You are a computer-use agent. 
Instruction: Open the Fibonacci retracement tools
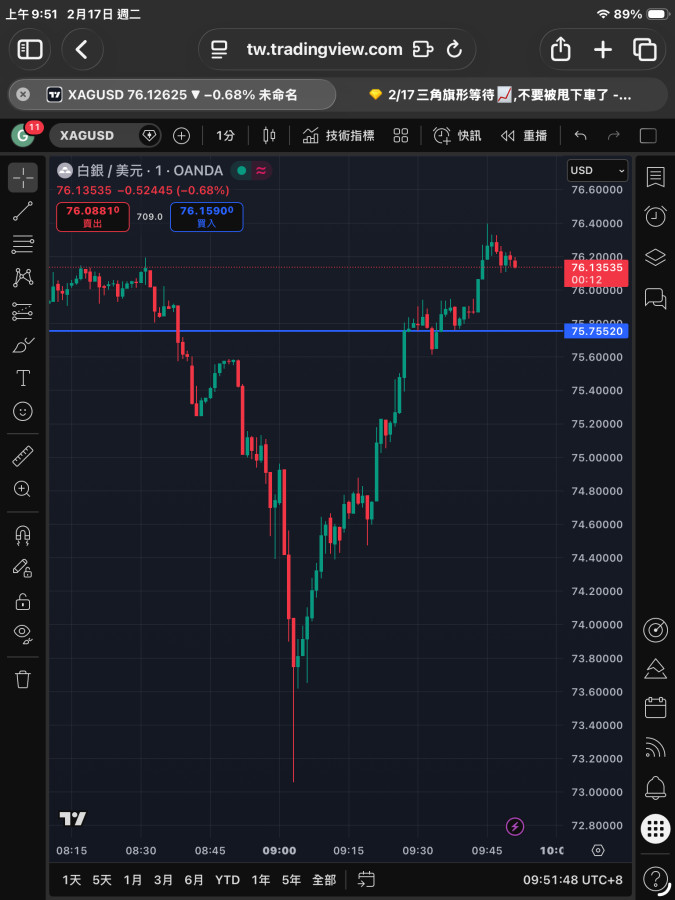23,245
